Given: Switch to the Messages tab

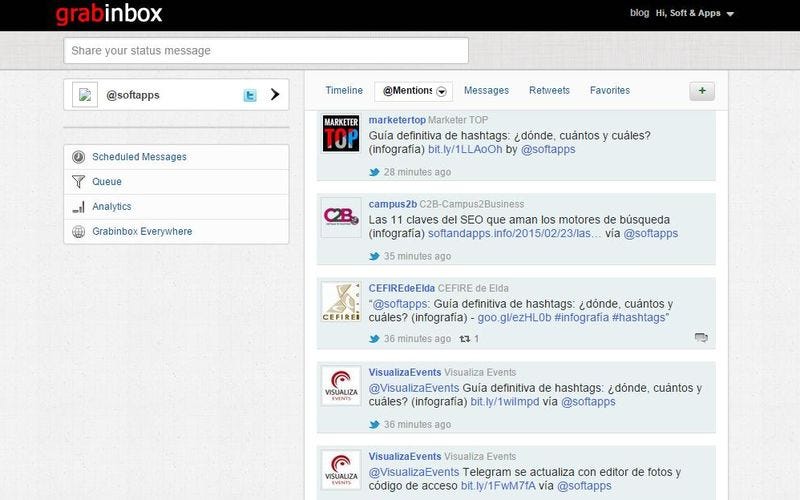Looking at the screenshot, I should click(486, 90).
